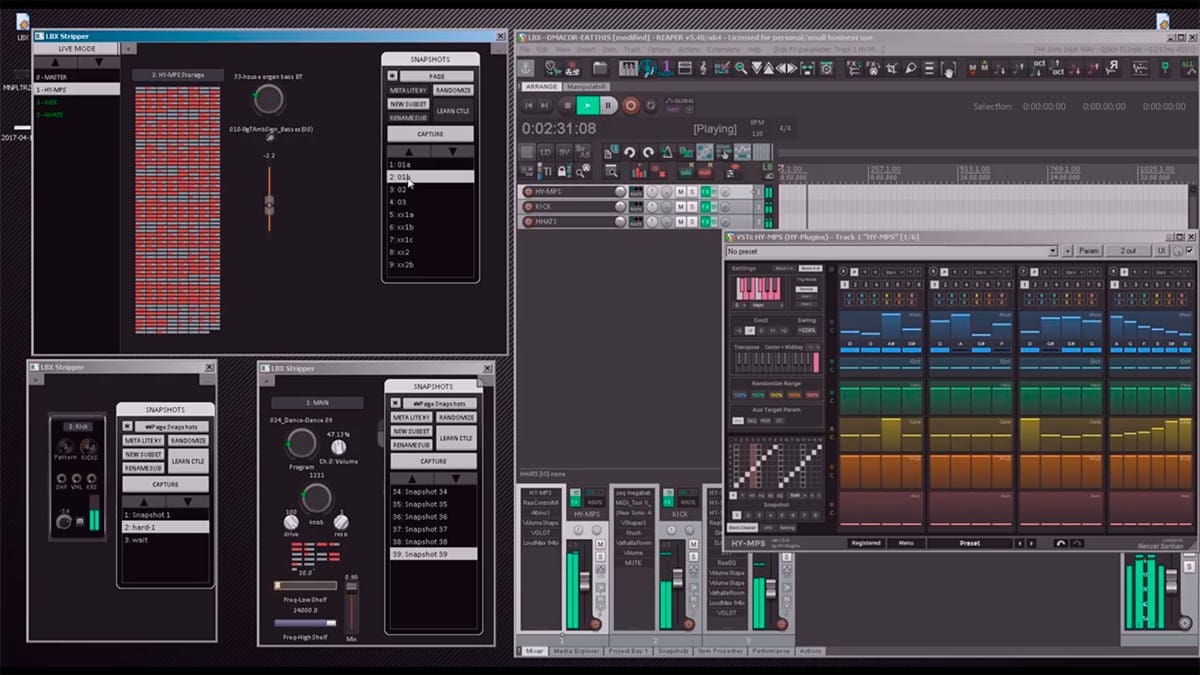
Task: Open the Media Explorer tab
Action: (576, 651)
